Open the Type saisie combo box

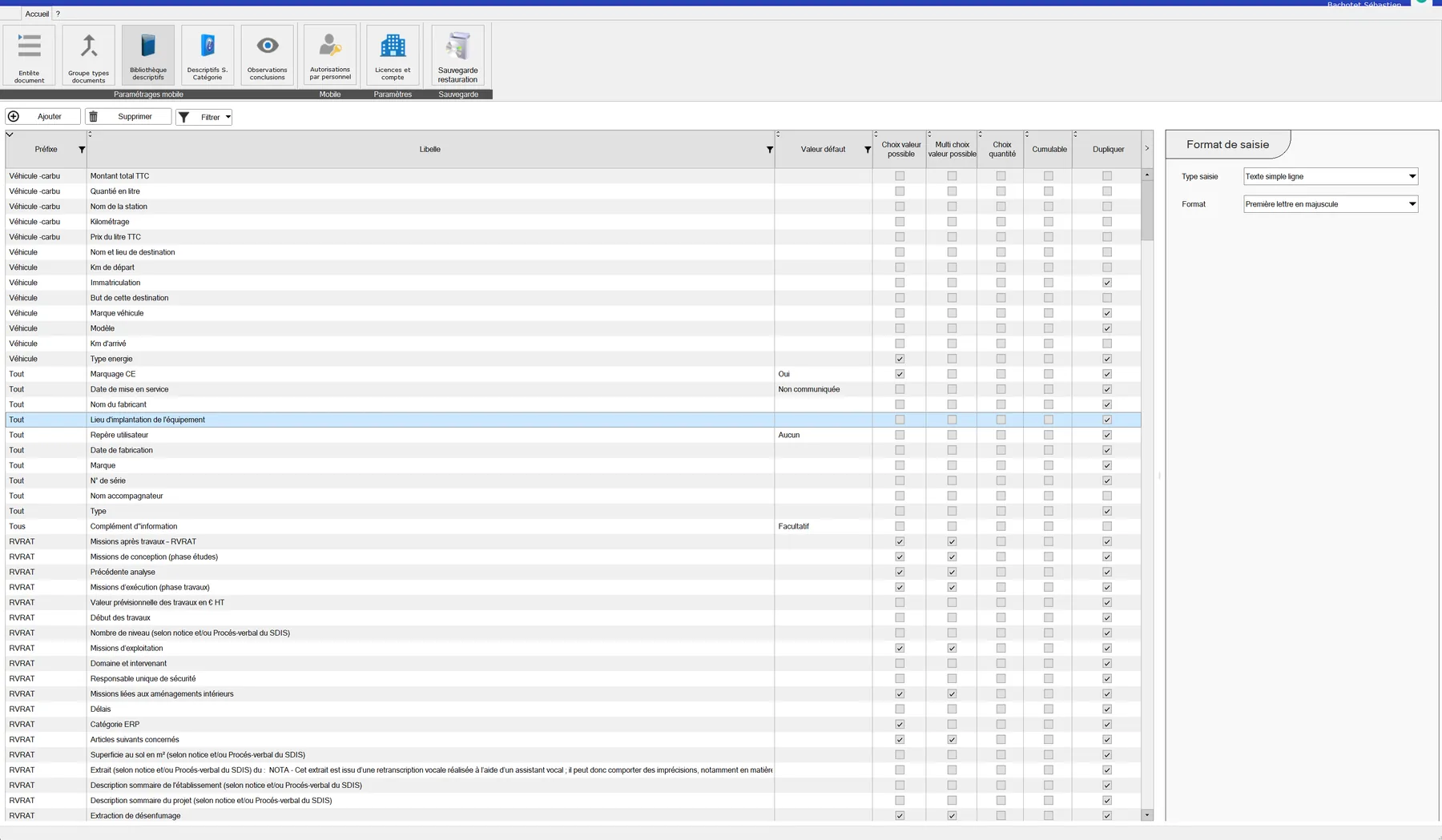[1331, 176]
